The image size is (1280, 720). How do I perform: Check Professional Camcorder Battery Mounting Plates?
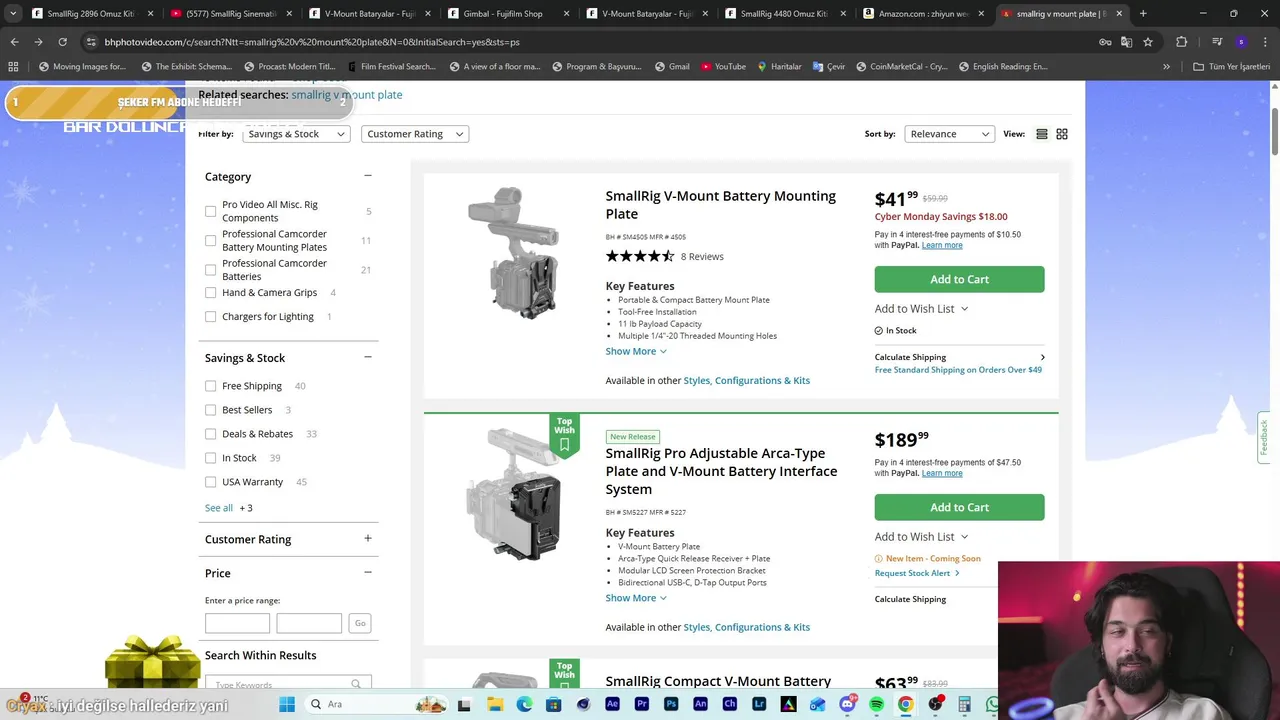(210, 240)
